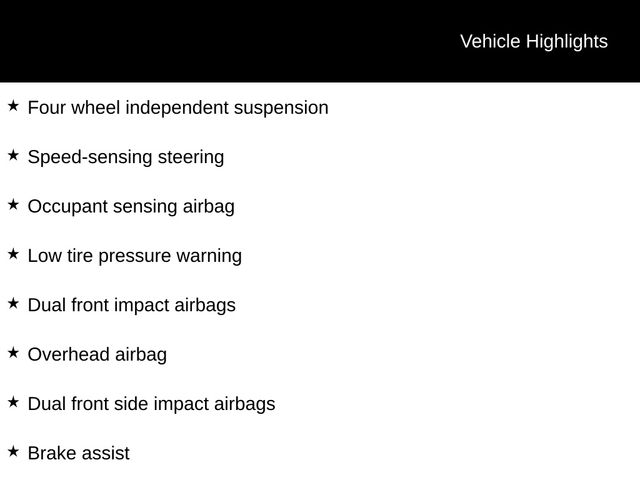Click the Dual front side impact airbags text

[x=151, y=404]
